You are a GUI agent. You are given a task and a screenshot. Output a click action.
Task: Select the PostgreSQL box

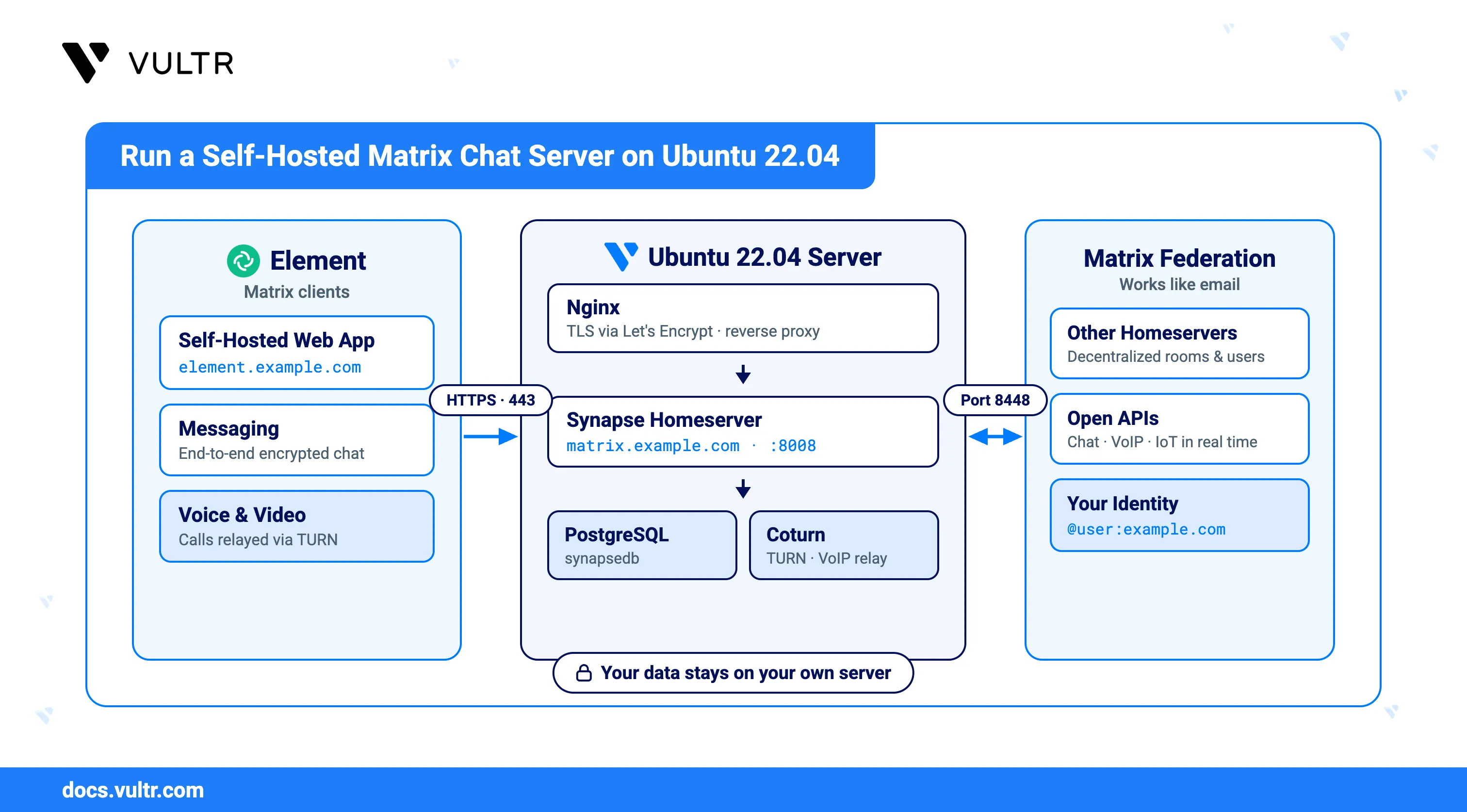642,545
